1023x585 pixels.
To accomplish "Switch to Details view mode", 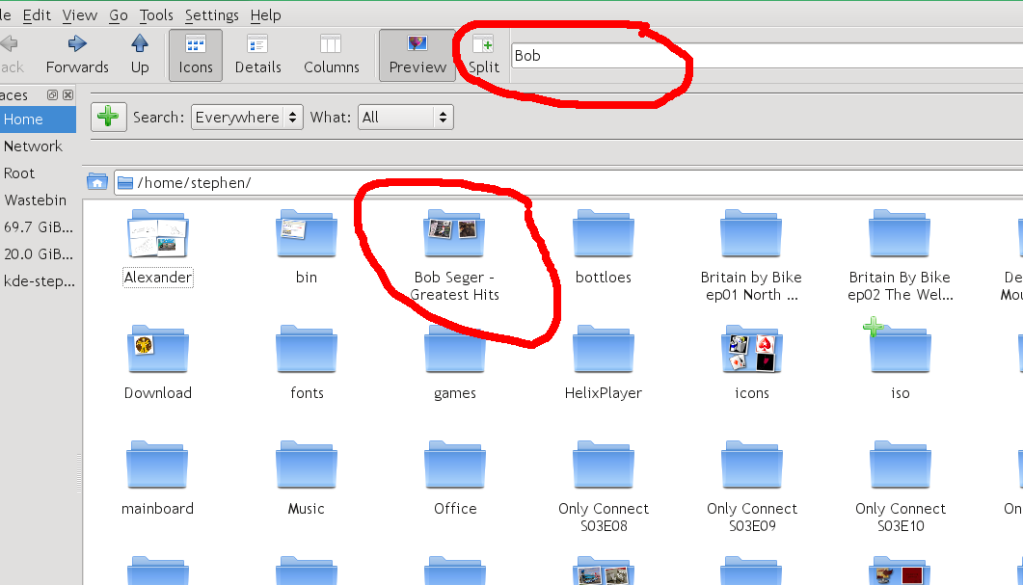I will point(258,55).
